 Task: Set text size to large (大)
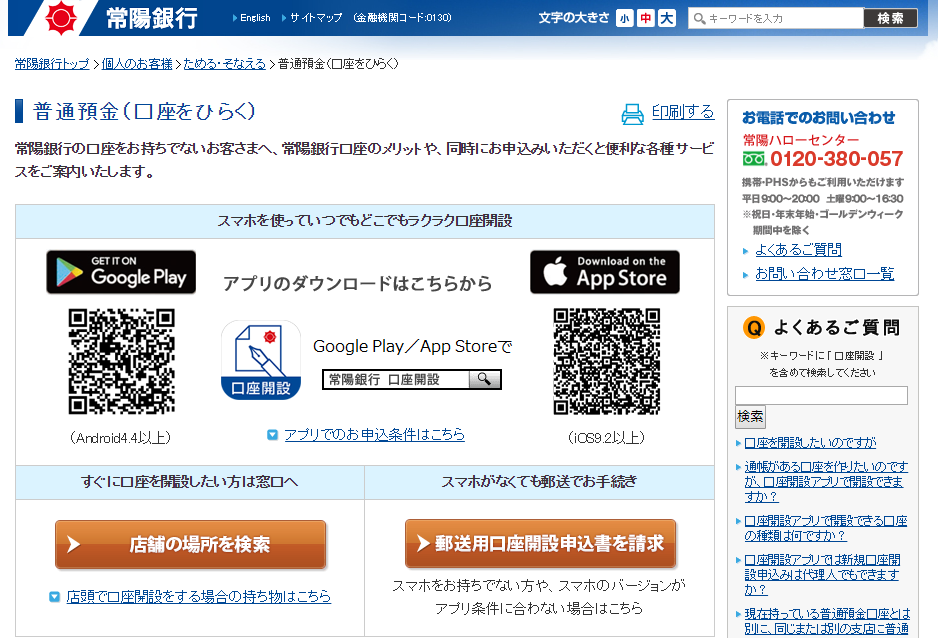pos(666,19)
